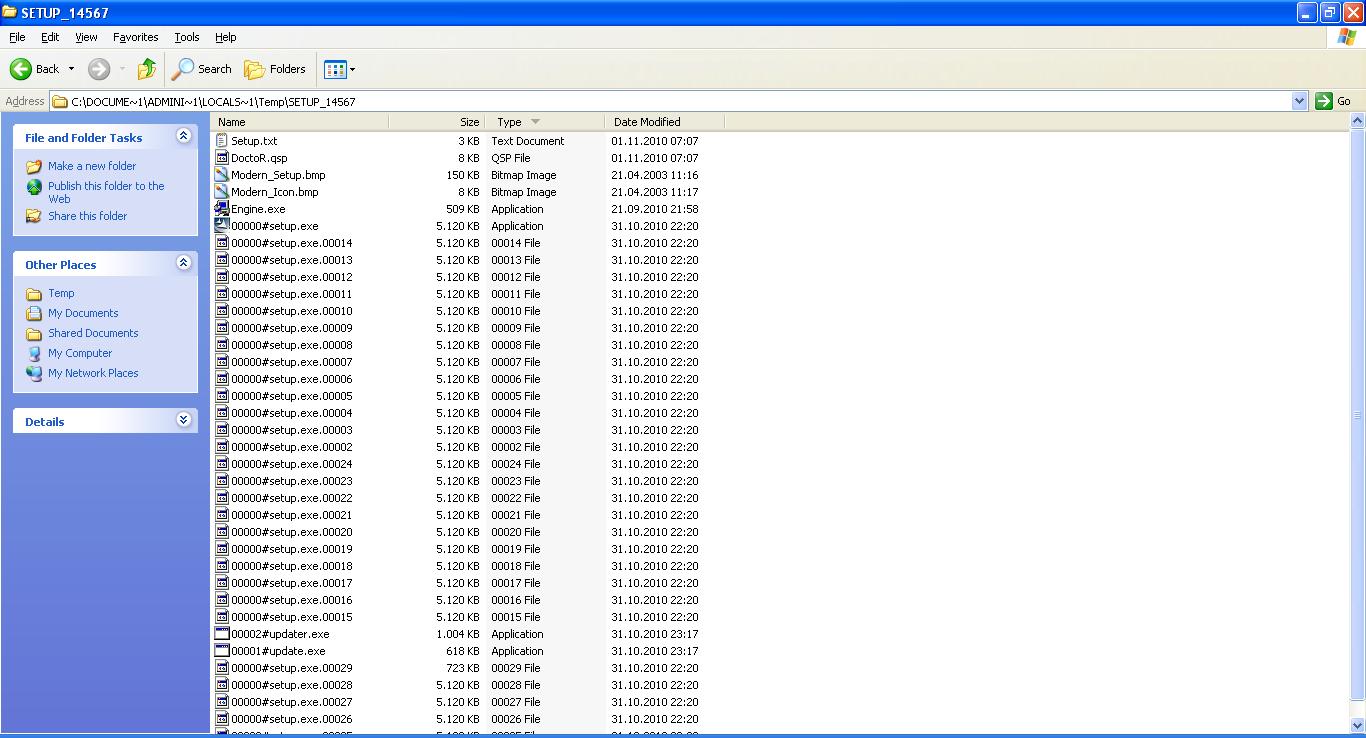Sort by the Size column header

point(435,122)
